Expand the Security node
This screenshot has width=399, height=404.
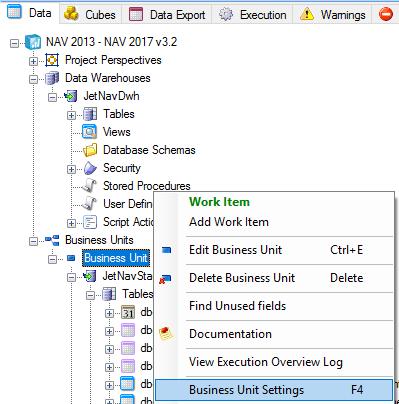71,169
